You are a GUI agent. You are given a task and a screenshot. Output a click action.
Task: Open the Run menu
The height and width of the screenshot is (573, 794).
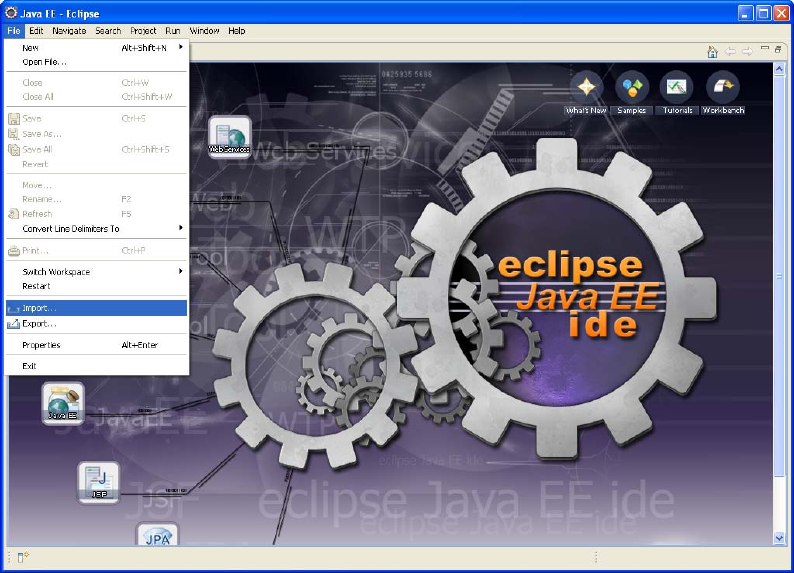click(x=173, y=31)
